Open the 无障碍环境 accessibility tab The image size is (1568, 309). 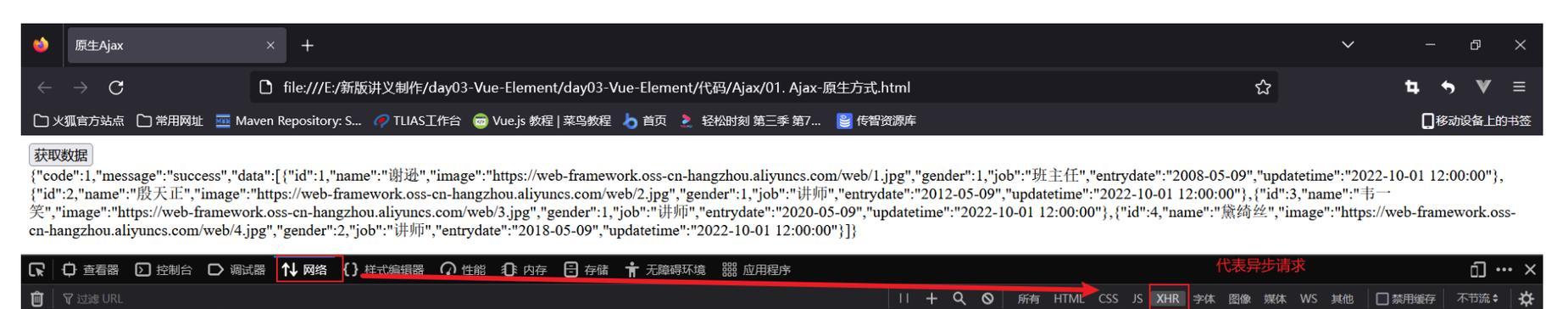665,270
